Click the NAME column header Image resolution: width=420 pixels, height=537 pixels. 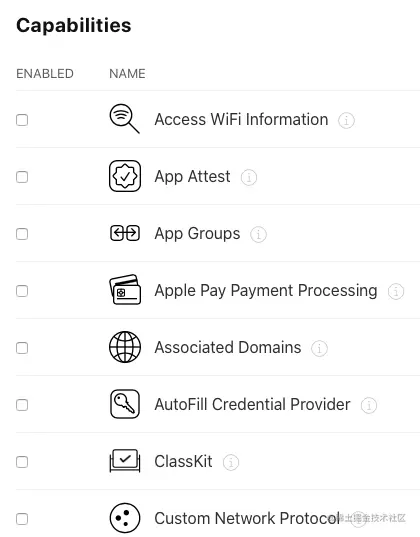click(127, 74)
